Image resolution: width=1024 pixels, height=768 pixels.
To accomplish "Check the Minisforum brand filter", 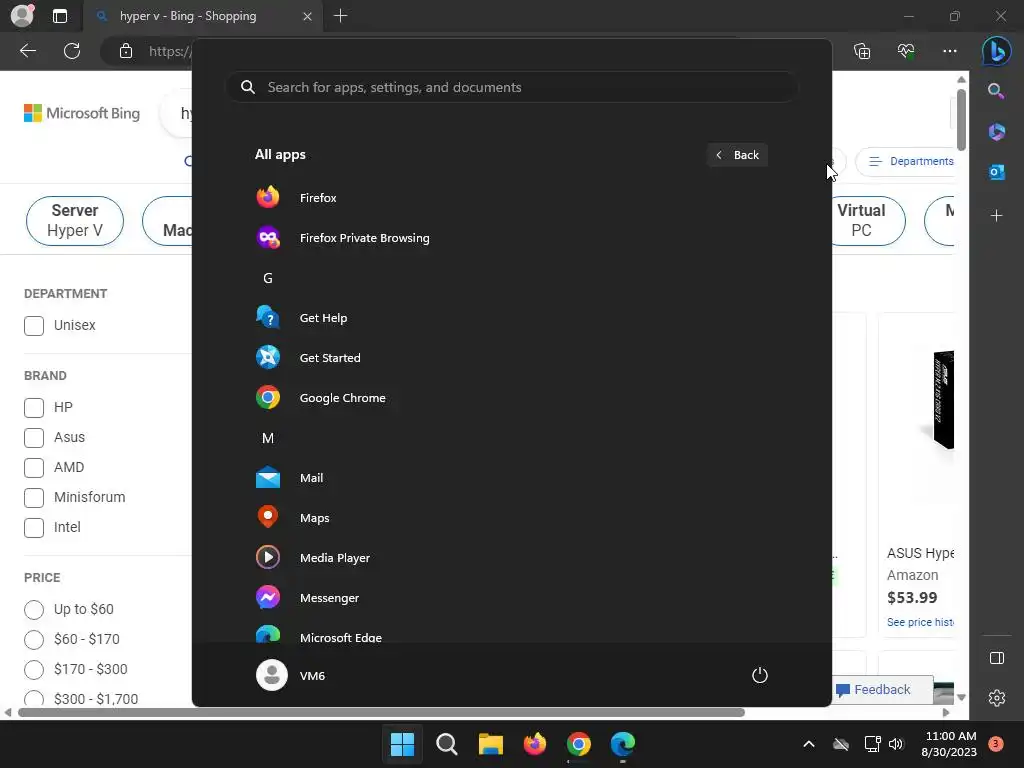I will click(34, 498).
